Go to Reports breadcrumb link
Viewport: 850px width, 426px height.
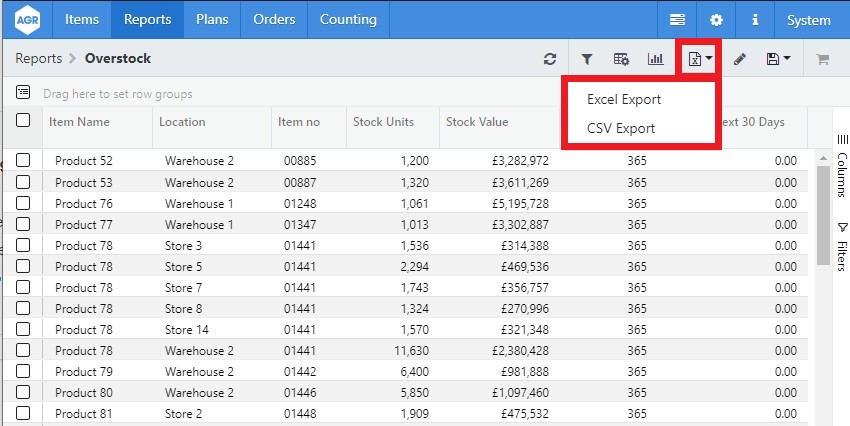click(38, 59)
